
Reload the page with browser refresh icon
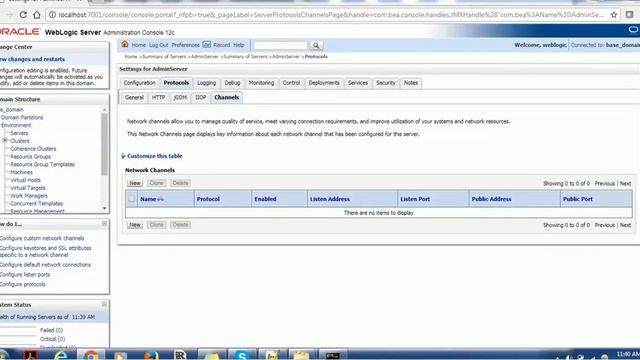coord(23,15)
